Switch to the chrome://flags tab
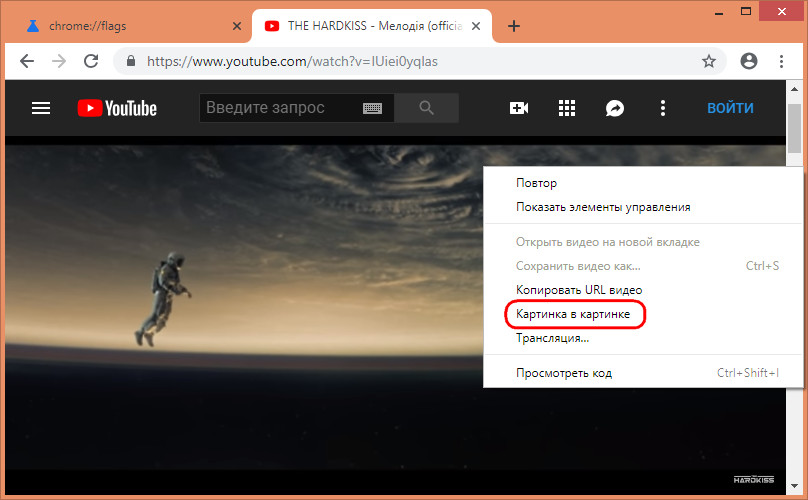 [126, 26]
